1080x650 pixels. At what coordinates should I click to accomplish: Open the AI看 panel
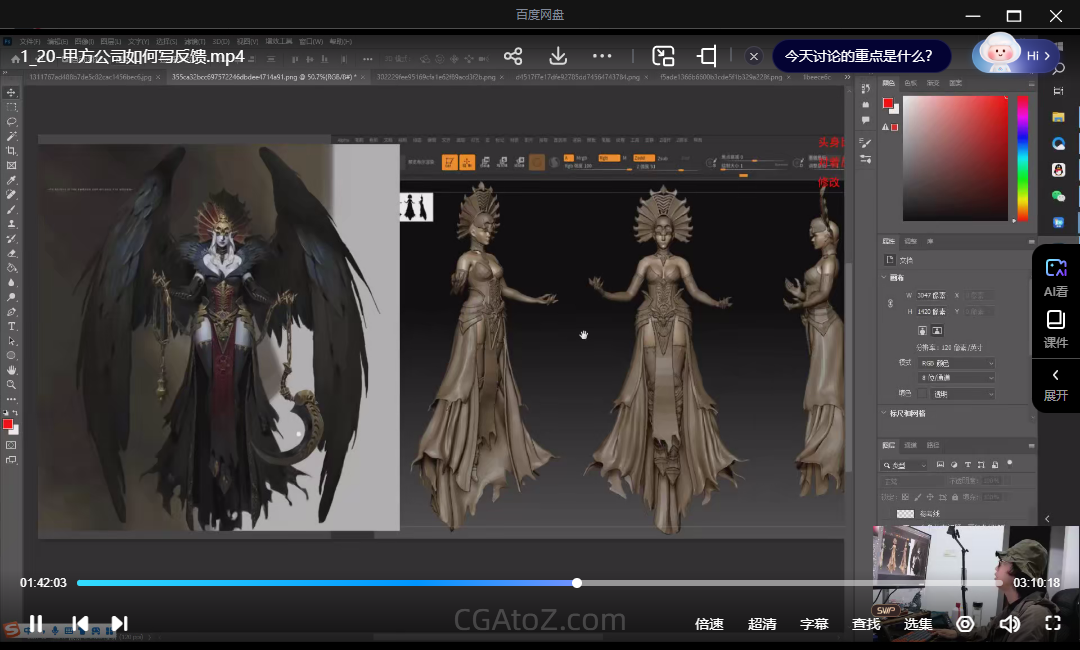1055,277
